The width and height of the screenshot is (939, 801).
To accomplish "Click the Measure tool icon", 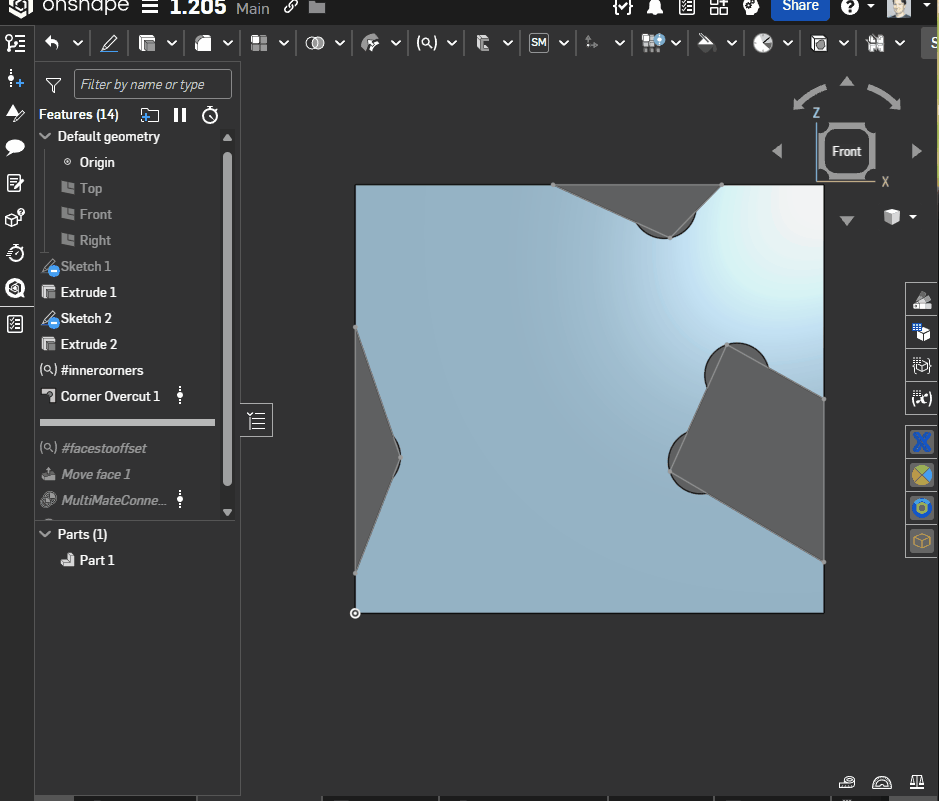I will tap(848, 782).
